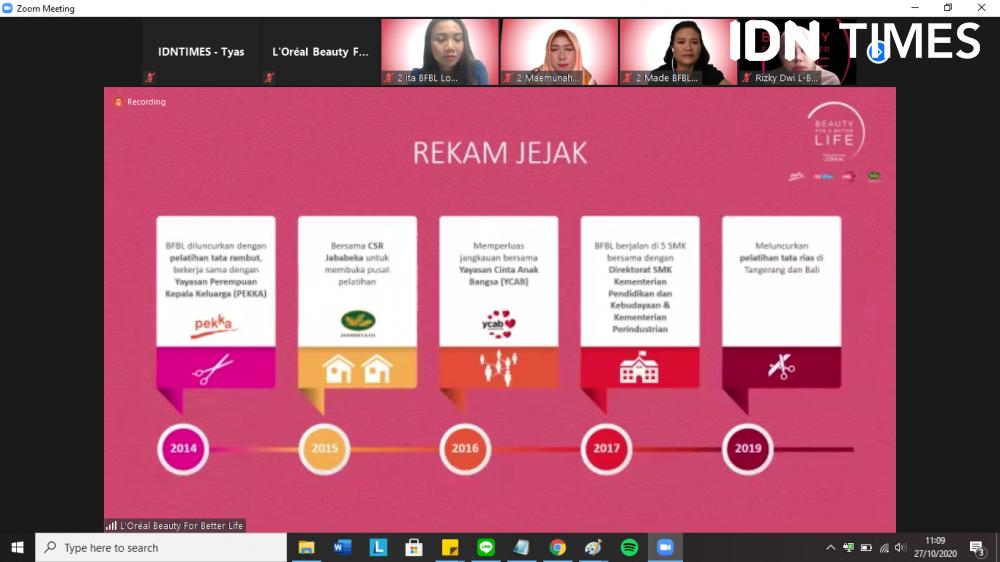The height and width of the screenshot is (562, 1000).
Task: Click the Zoom Meeting window title text
Action: click(x=45, y=8)
